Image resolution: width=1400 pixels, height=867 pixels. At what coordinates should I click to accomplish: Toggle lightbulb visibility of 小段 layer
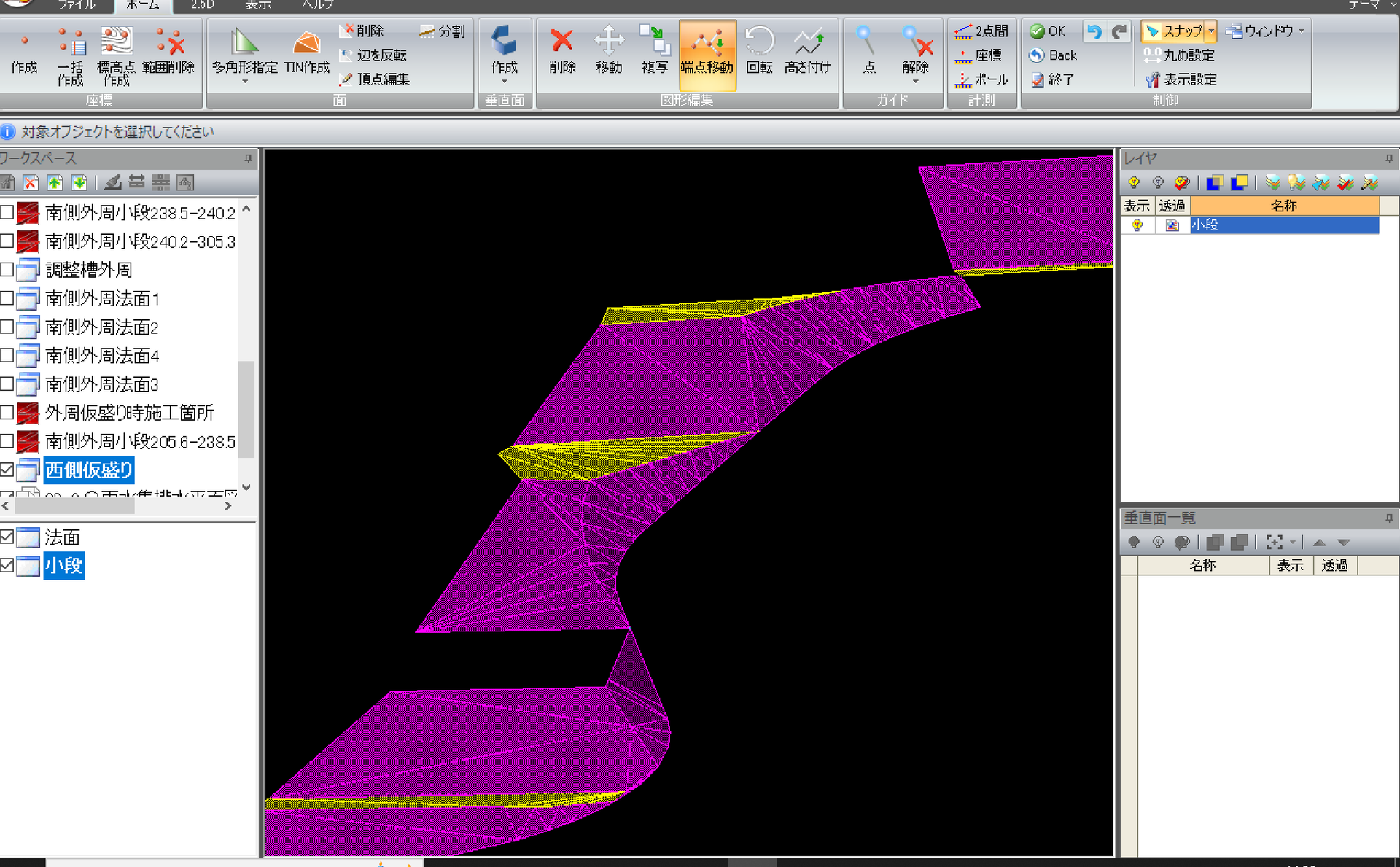[1136, 225]
